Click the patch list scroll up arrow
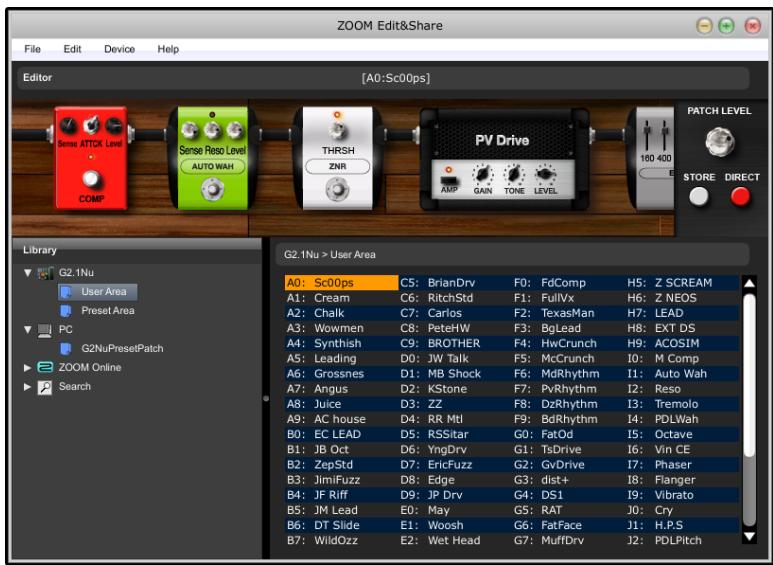The image size is (773, 565). [749, 283]
